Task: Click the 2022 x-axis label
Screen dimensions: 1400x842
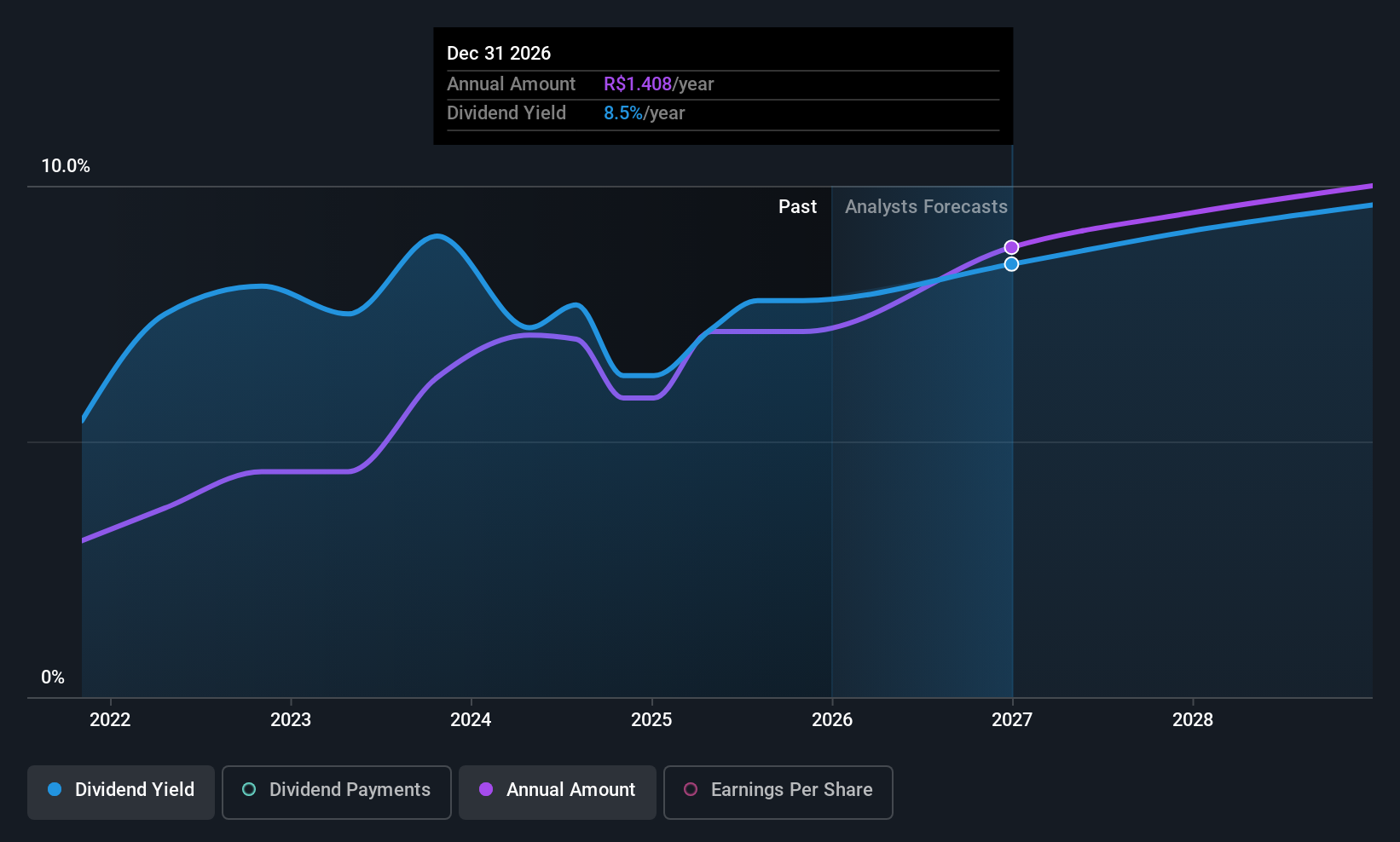Action: [x=110, y=720]
